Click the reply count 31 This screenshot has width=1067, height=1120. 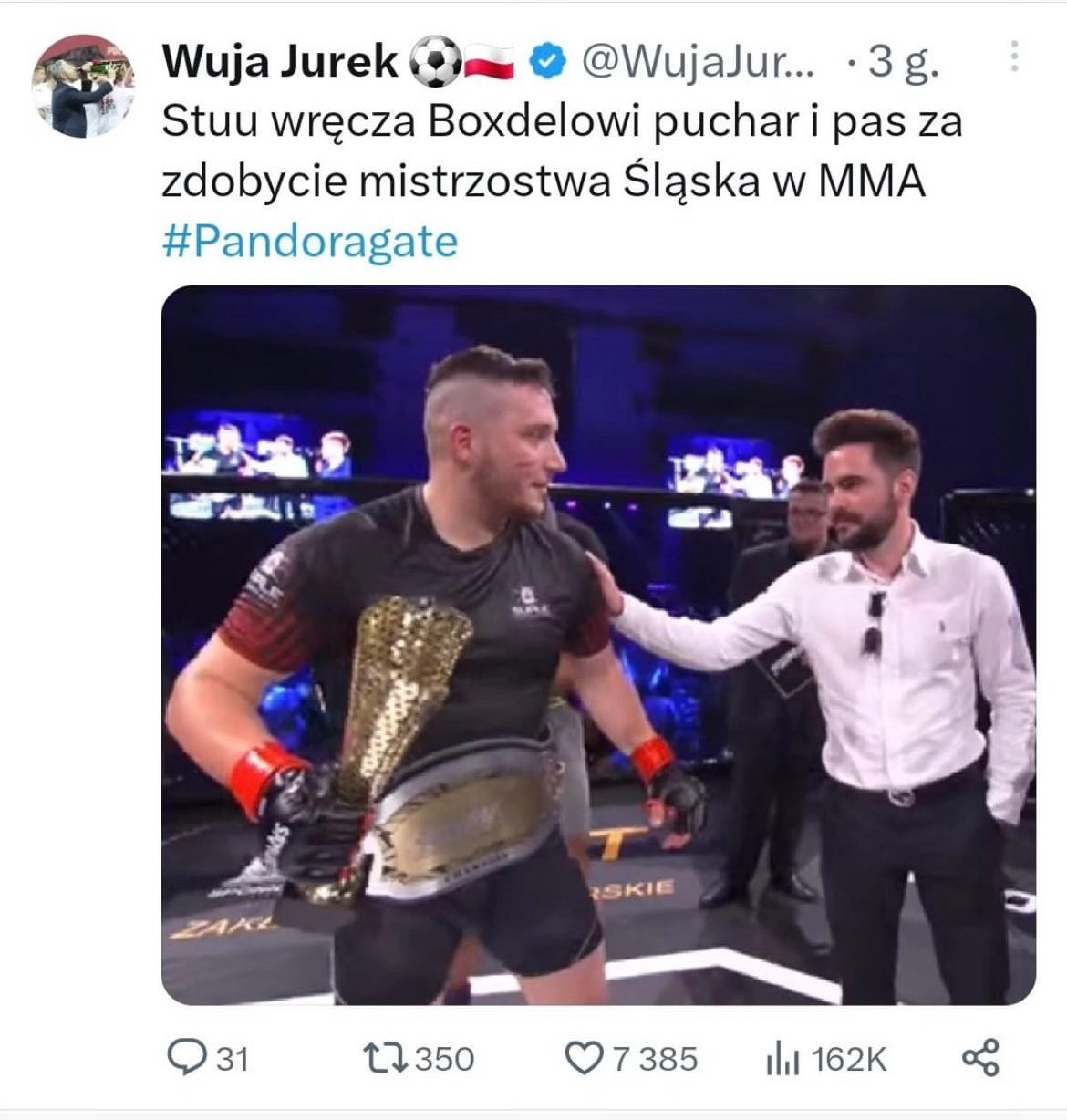pyautogui.click(x=233, y=1059)
